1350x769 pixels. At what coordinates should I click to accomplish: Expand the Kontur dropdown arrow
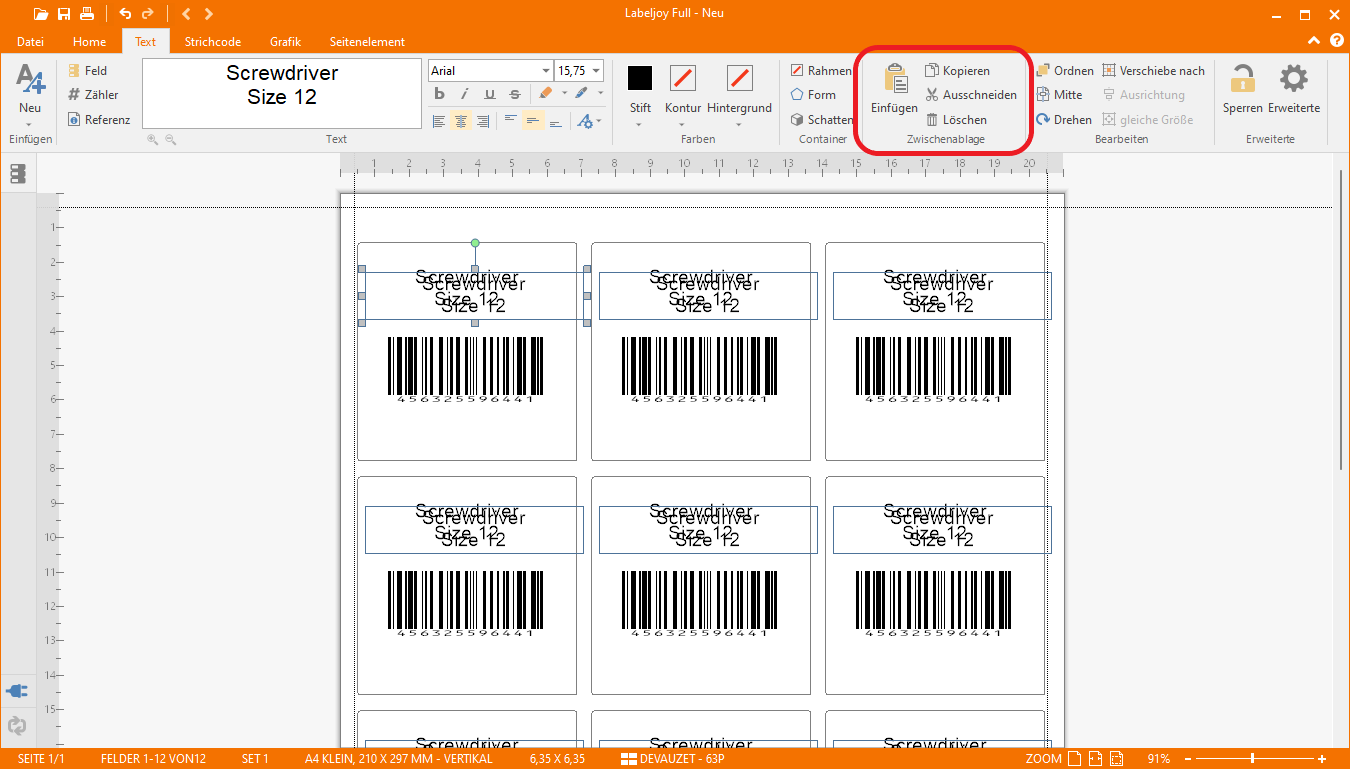[682, 125]
